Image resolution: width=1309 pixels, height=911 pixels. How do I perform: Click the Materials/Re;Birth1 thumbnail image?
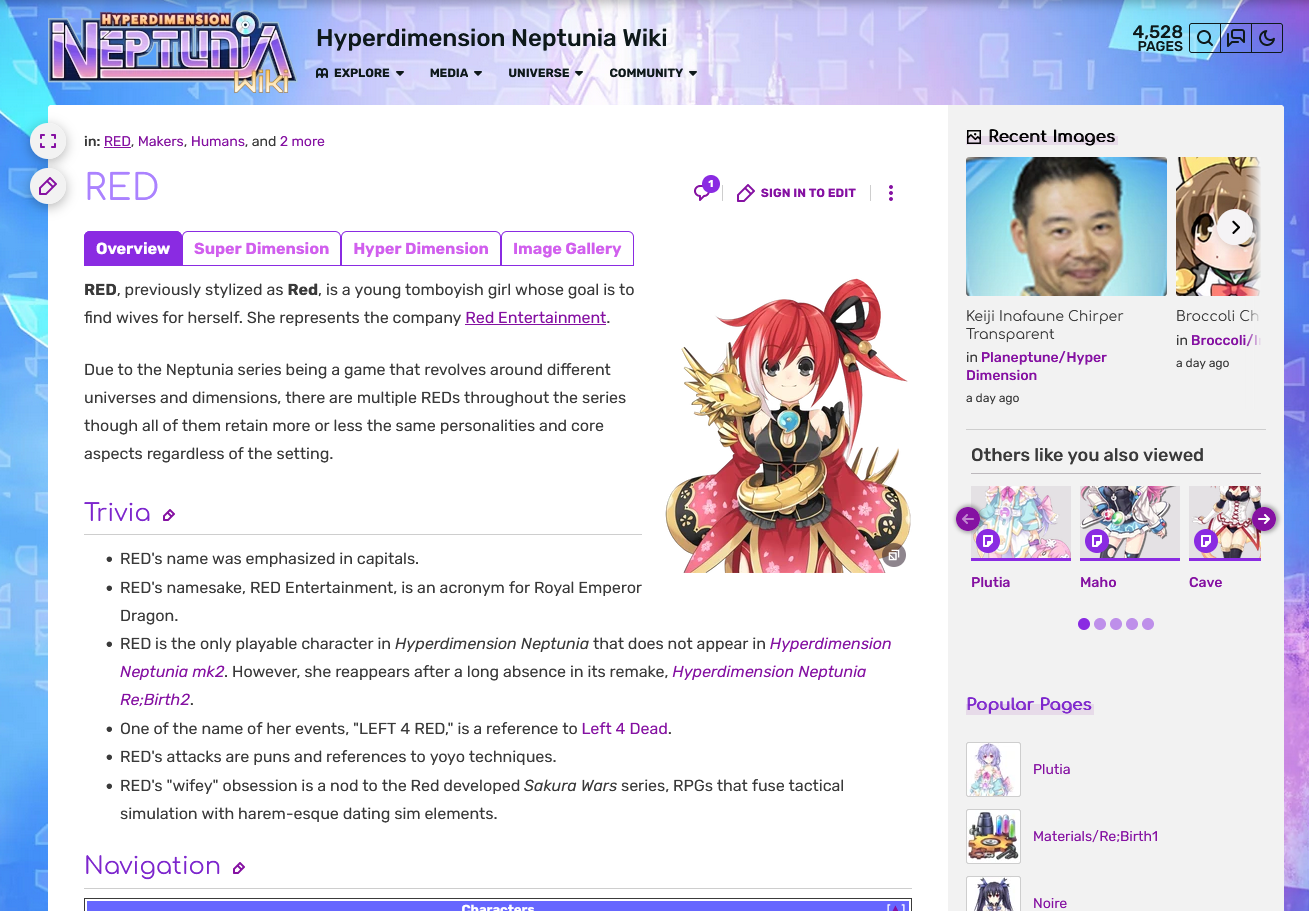pos(993,836)
